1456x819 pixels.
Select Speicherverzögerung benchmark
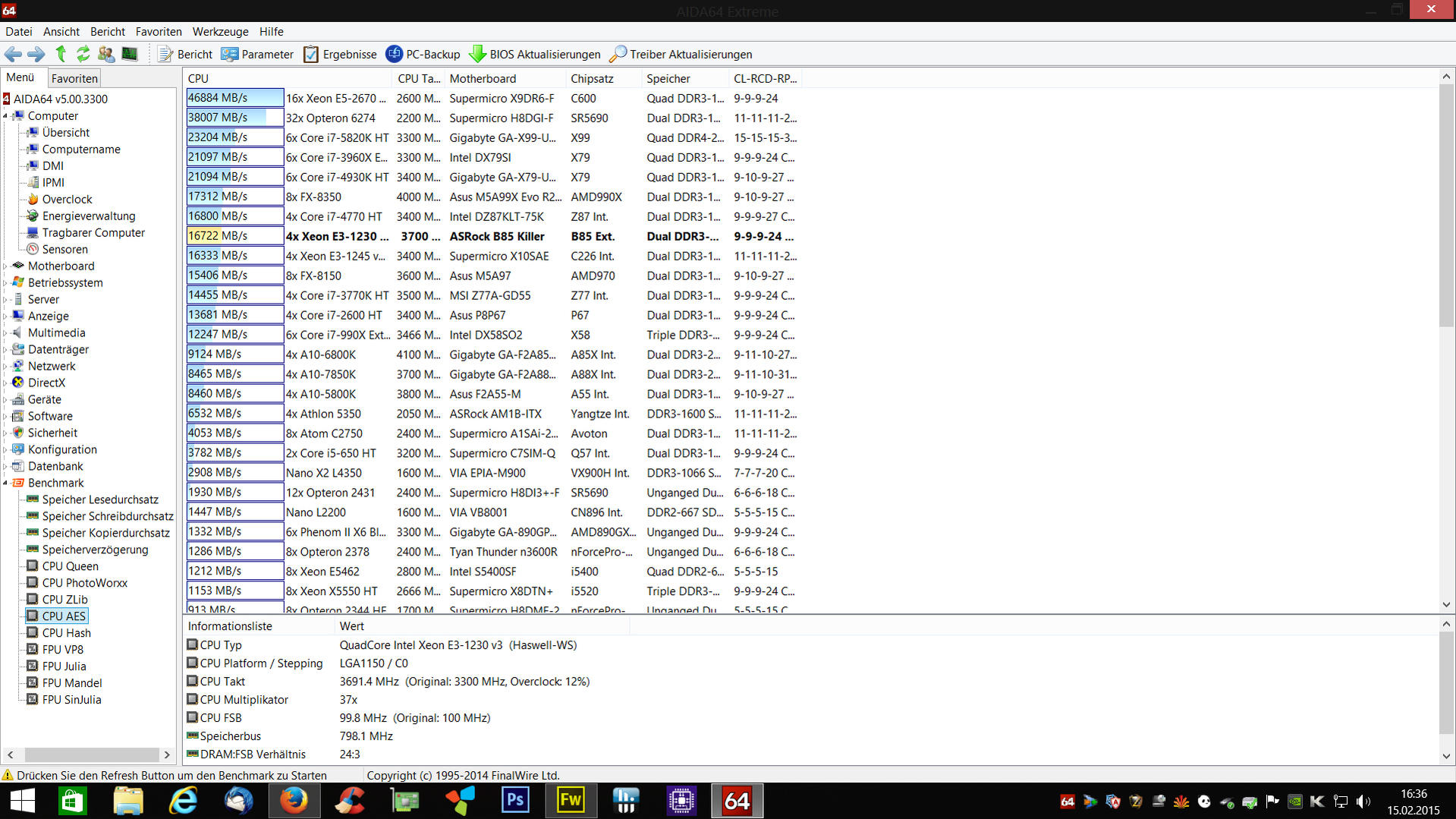(x=95, y=550)
